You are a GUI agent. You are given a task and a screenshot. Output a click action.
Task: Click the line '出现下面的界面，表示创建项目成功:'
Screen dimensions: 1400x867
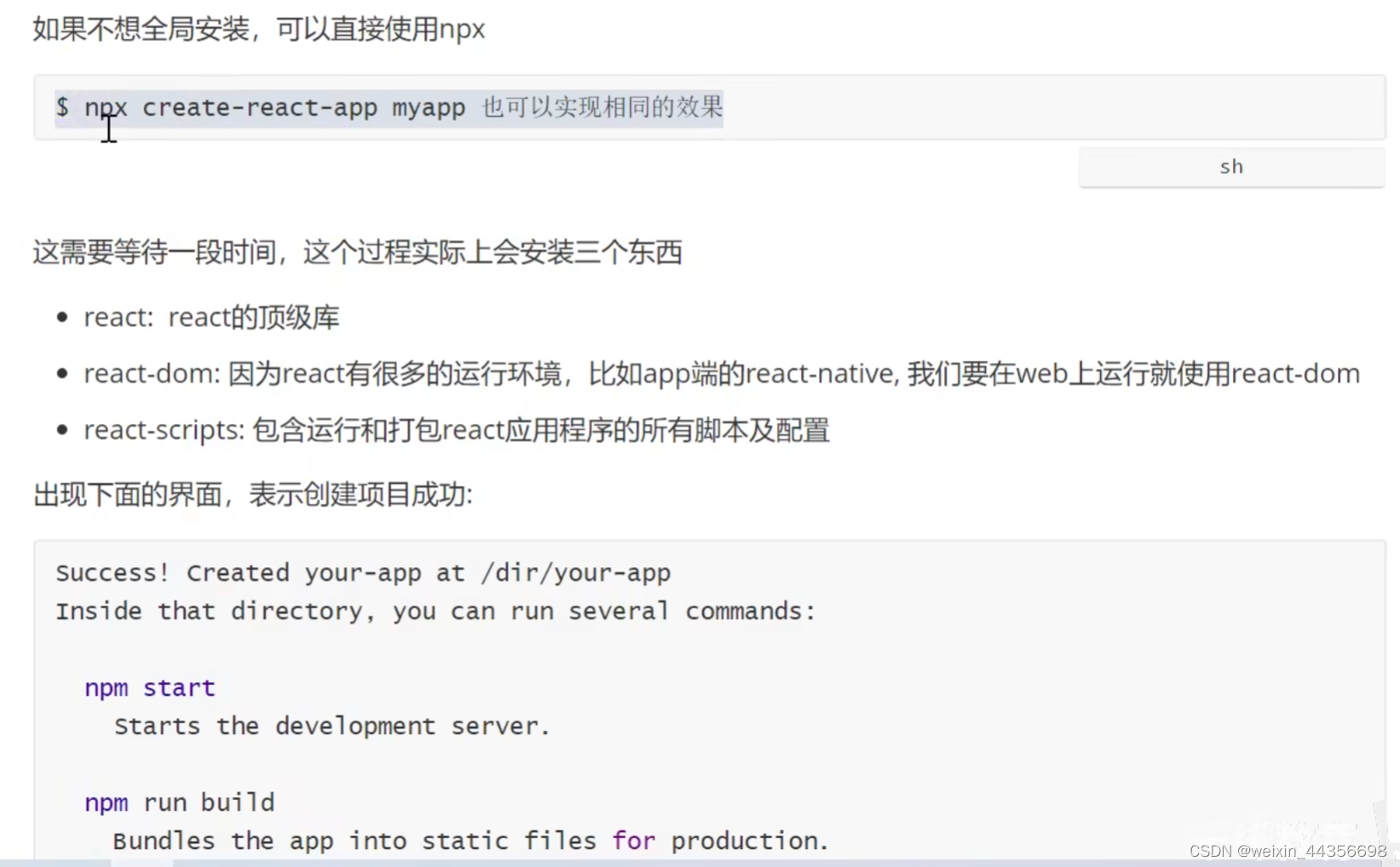coord(252,494)
